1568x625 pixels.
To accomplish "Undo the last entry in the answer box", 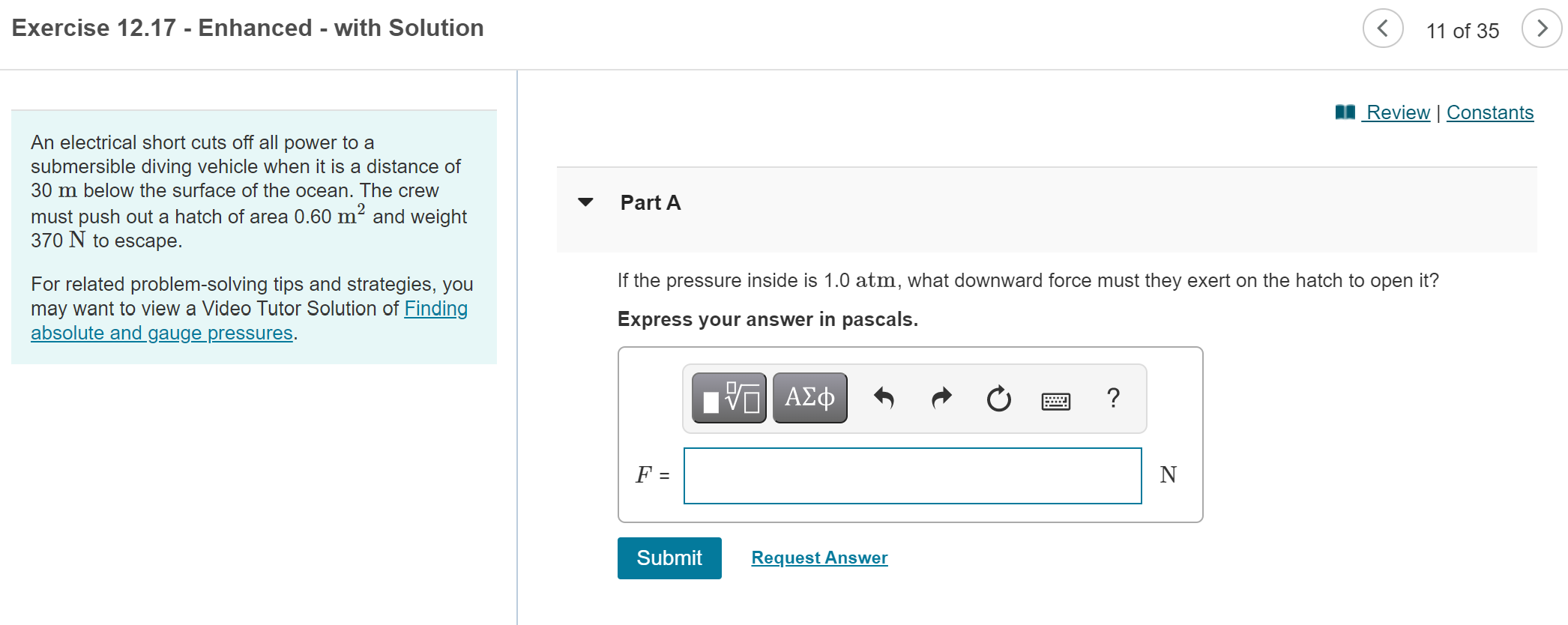I will click(884, 398).
